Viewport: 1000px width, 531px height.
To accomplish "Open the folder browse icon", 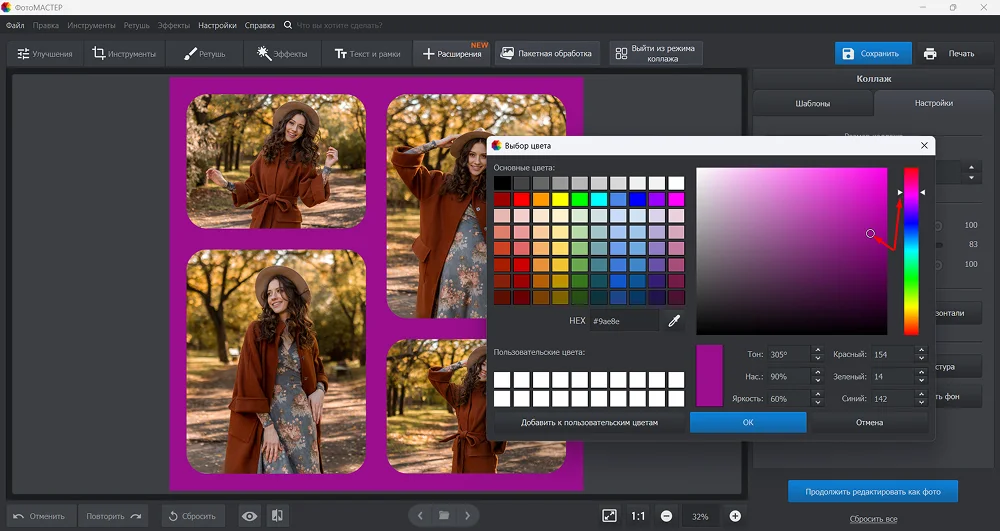I will pos(444,516).
